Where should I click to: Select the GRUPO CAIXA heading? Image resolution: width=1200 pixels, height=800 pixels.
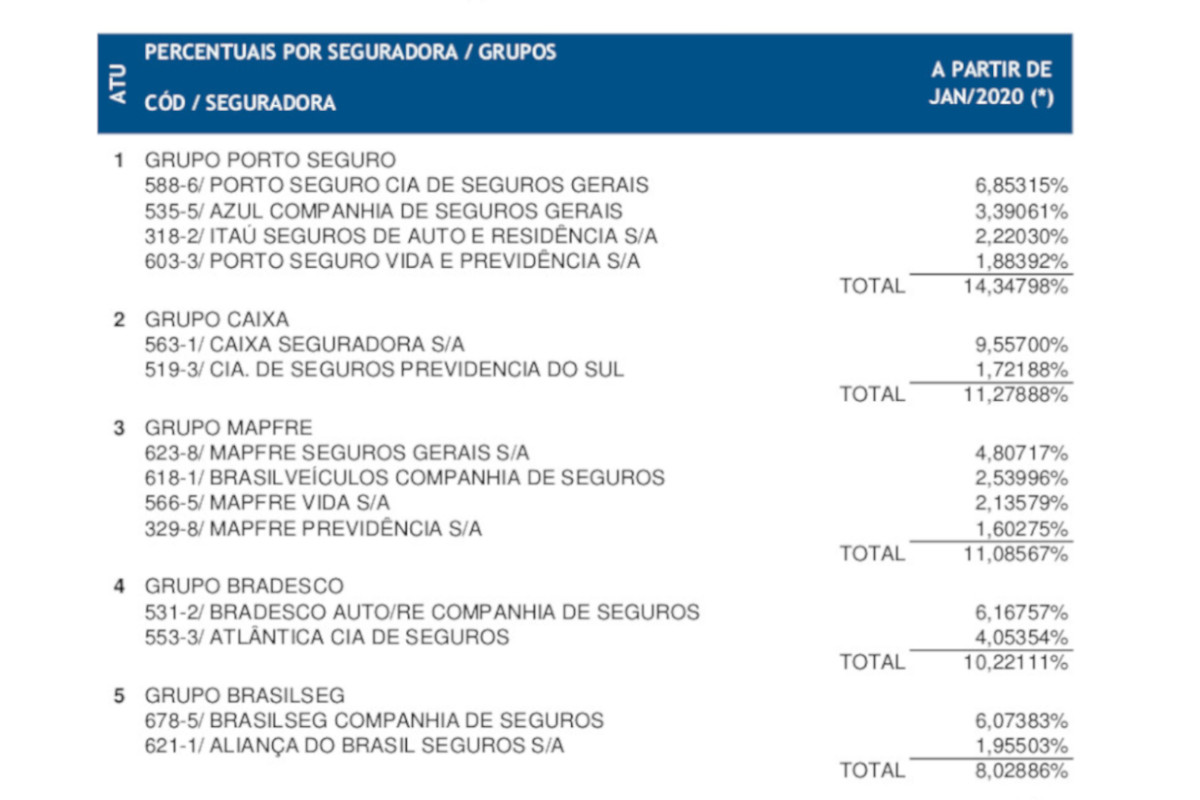(216, 319)
